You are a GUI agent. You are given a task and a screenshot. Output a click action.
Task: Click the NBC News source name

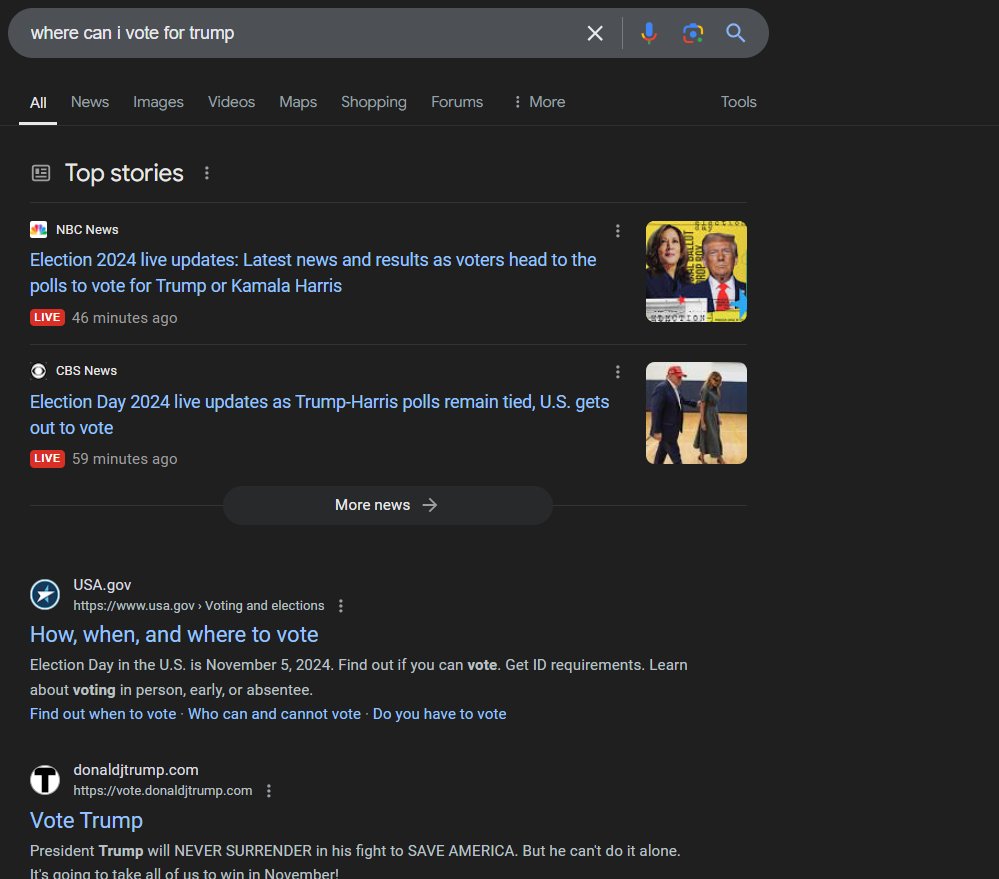87,229
